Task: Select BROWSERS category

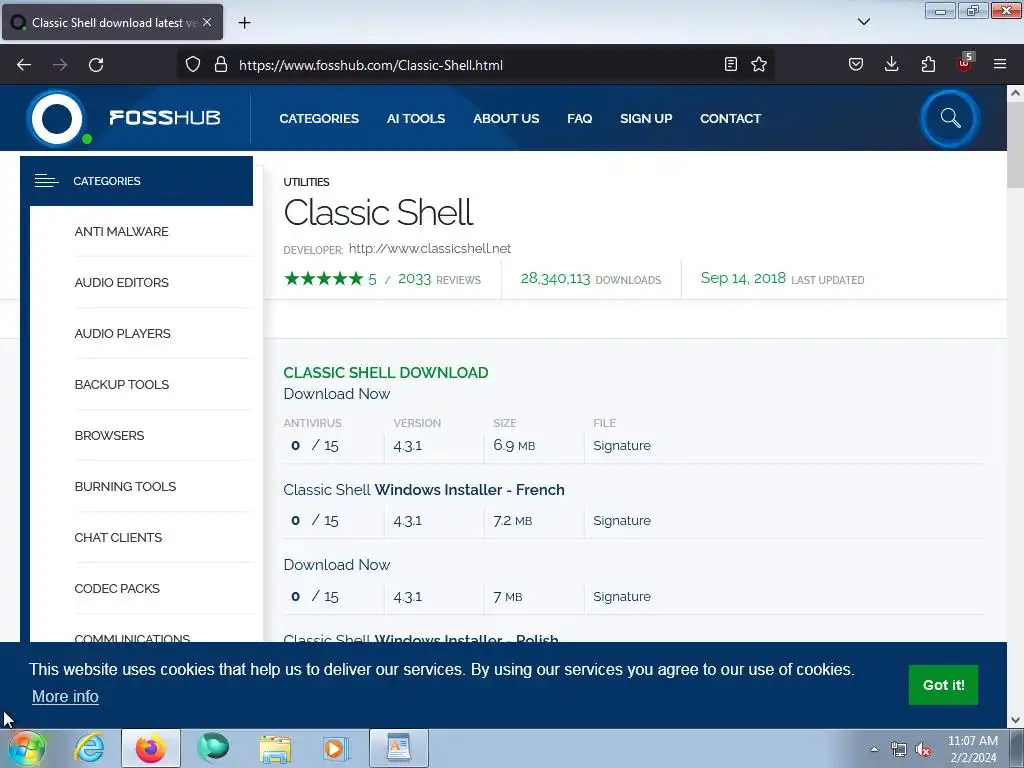Action: pyautogui.click(x=109, y=435)
